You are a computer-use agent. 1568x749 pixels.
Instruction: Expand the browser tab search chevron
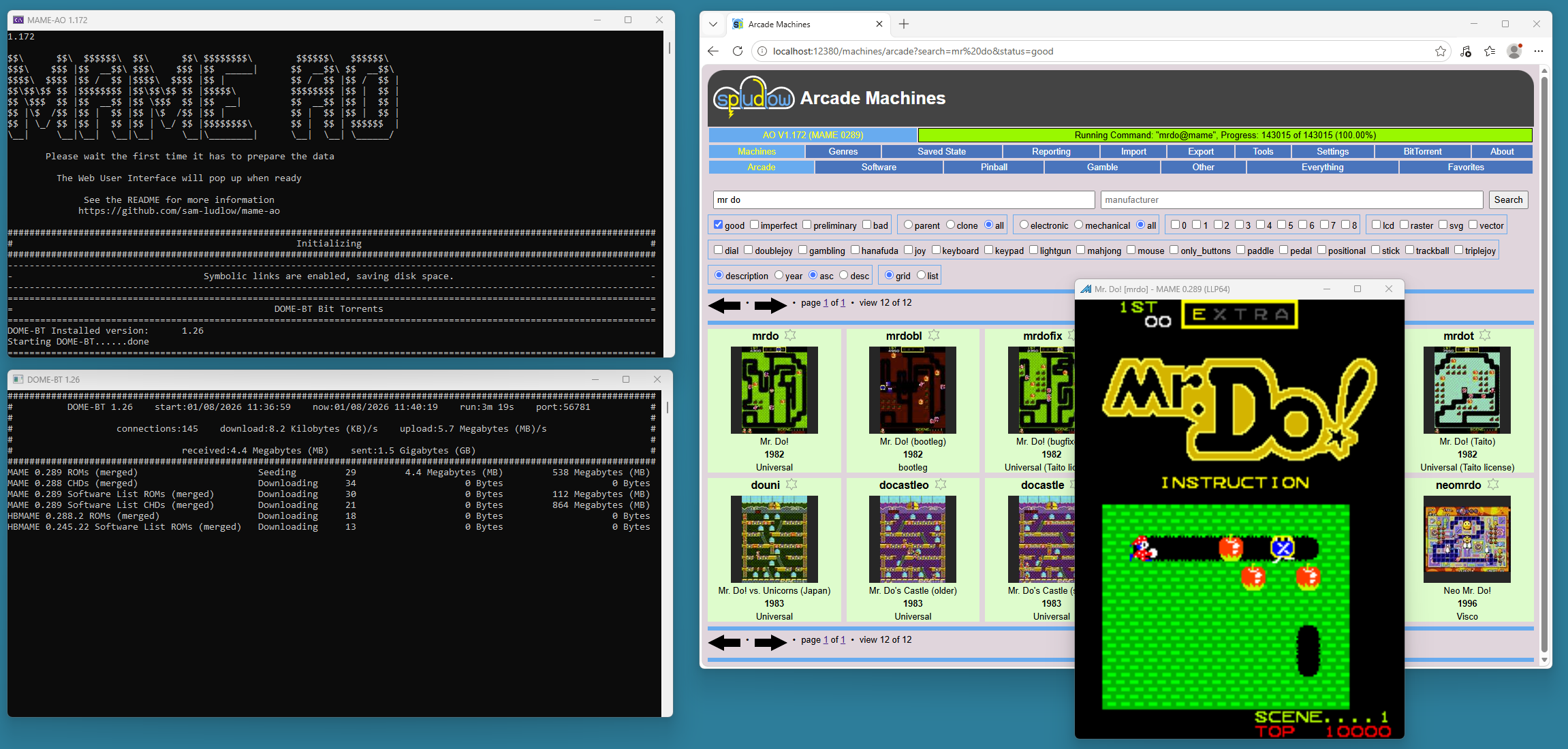pyautogui.click(x=713, y=24)
